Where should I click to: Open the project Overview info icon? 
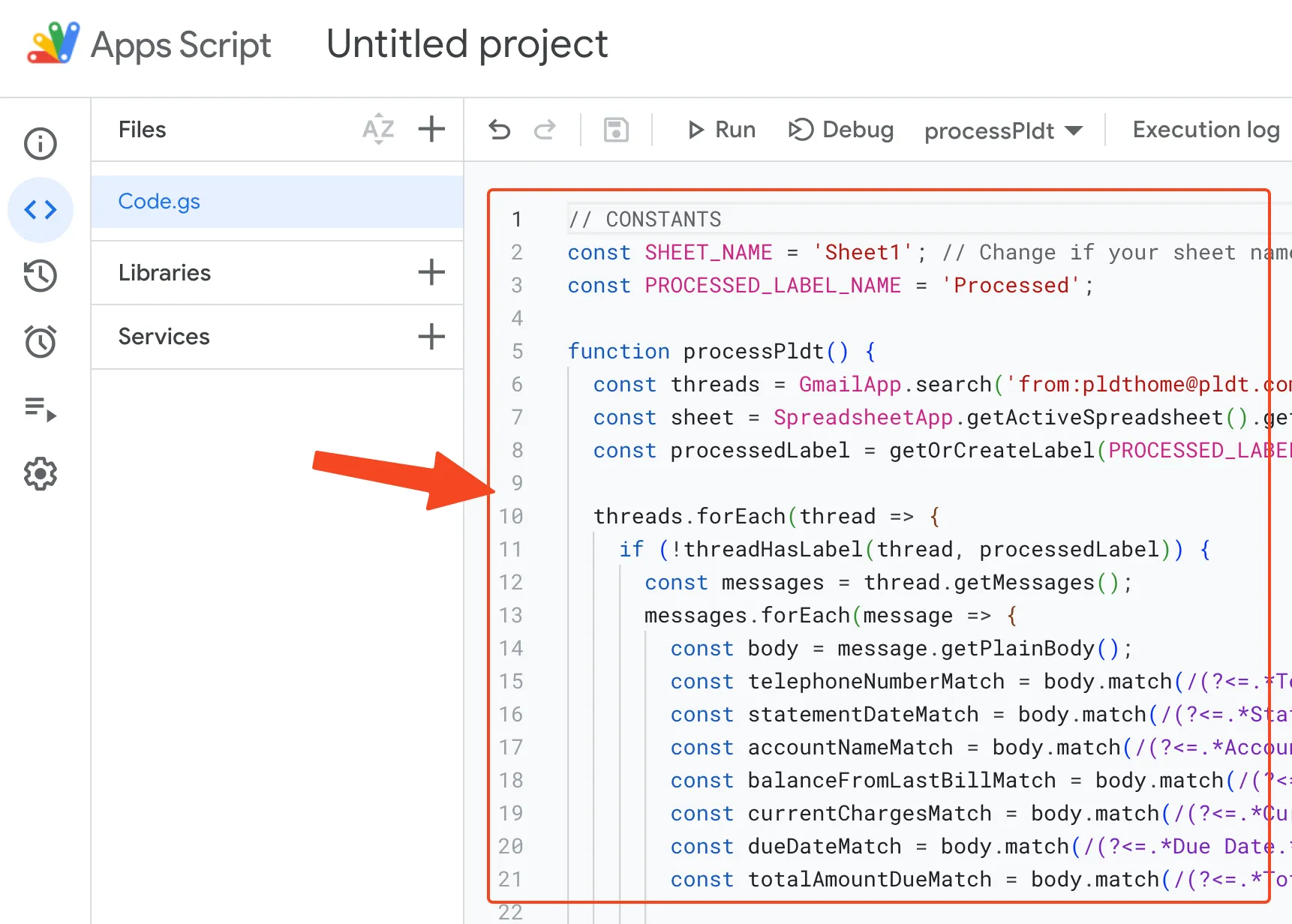pyautogui.click(x=41, y=143)
